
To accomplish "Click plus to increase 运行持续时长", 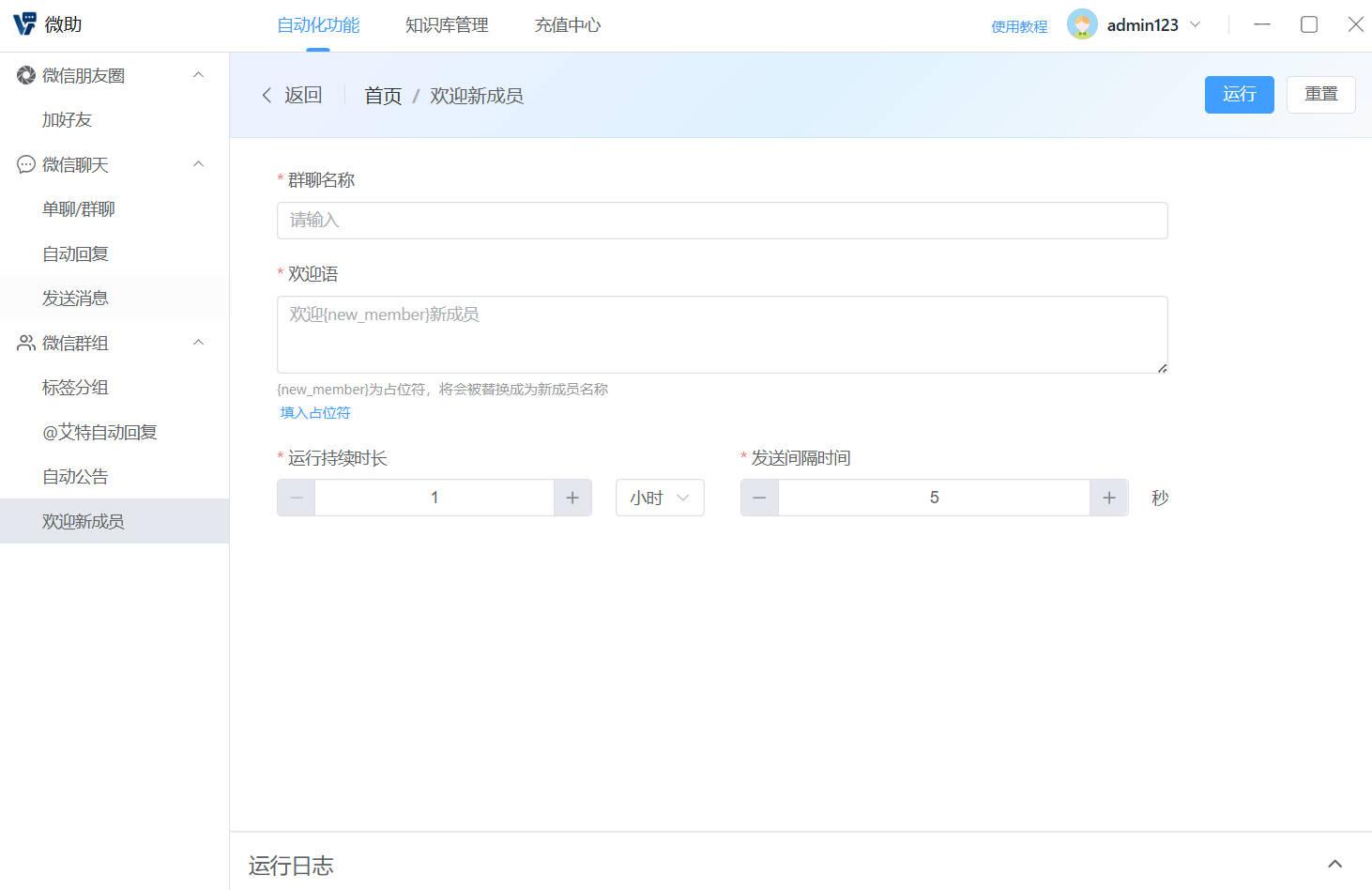I will [572, 498].
